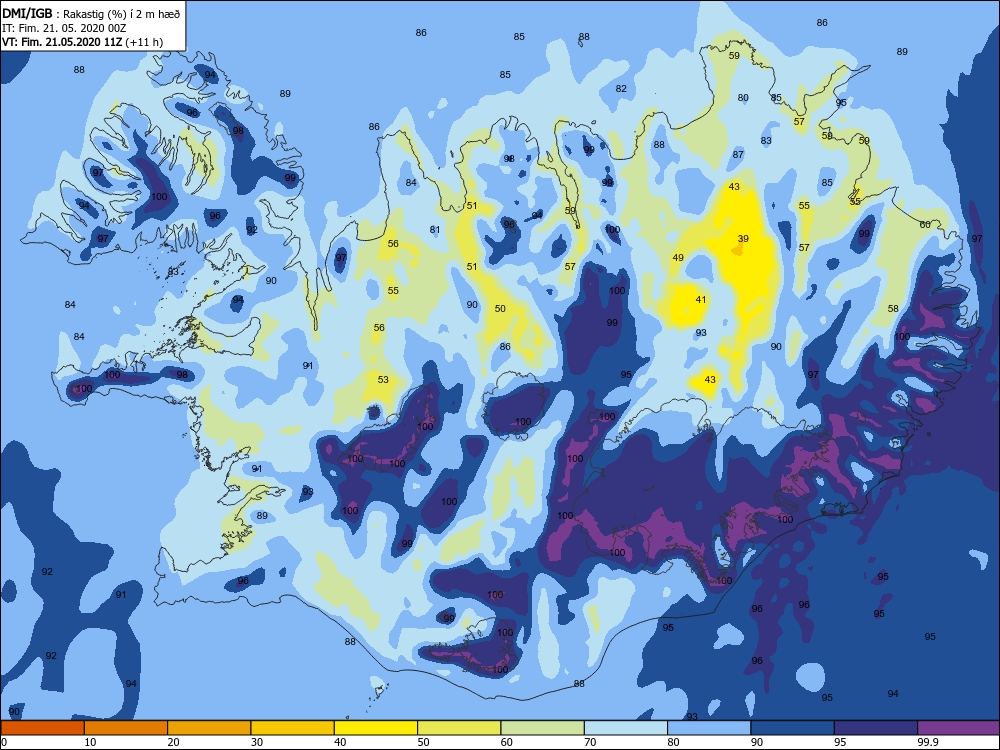Click the '83' value in the northeast
The height and width of the screenshot is (750, 1000).
[766, 140]
